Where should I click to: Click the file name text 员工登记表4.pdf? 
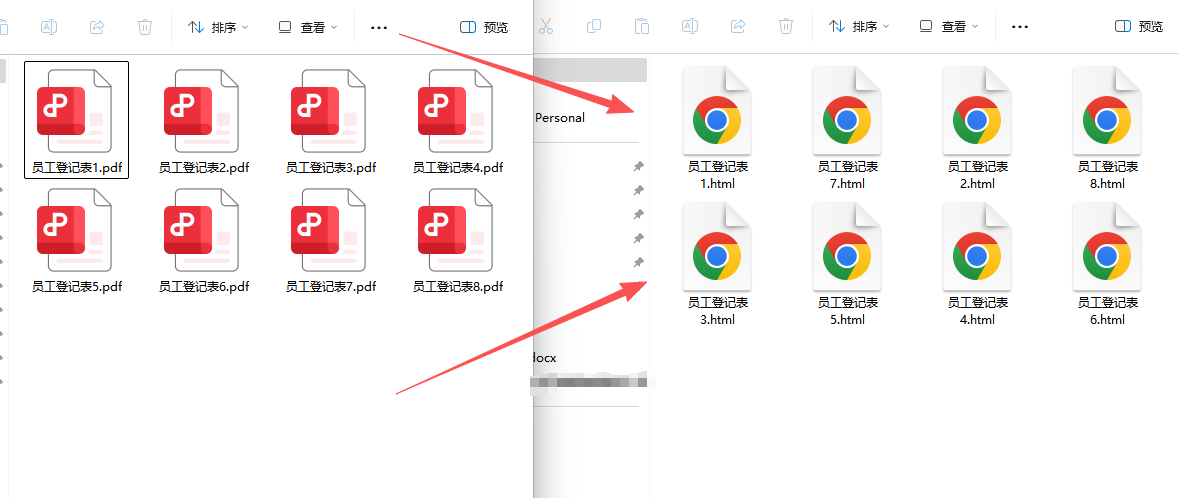click(458, 168)
